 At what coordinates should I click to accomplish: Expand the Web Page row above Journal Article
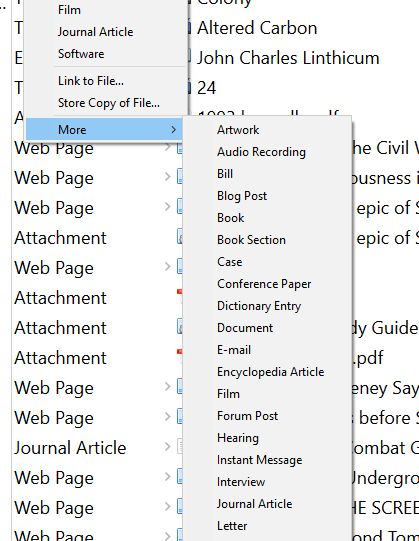[168, 417]
